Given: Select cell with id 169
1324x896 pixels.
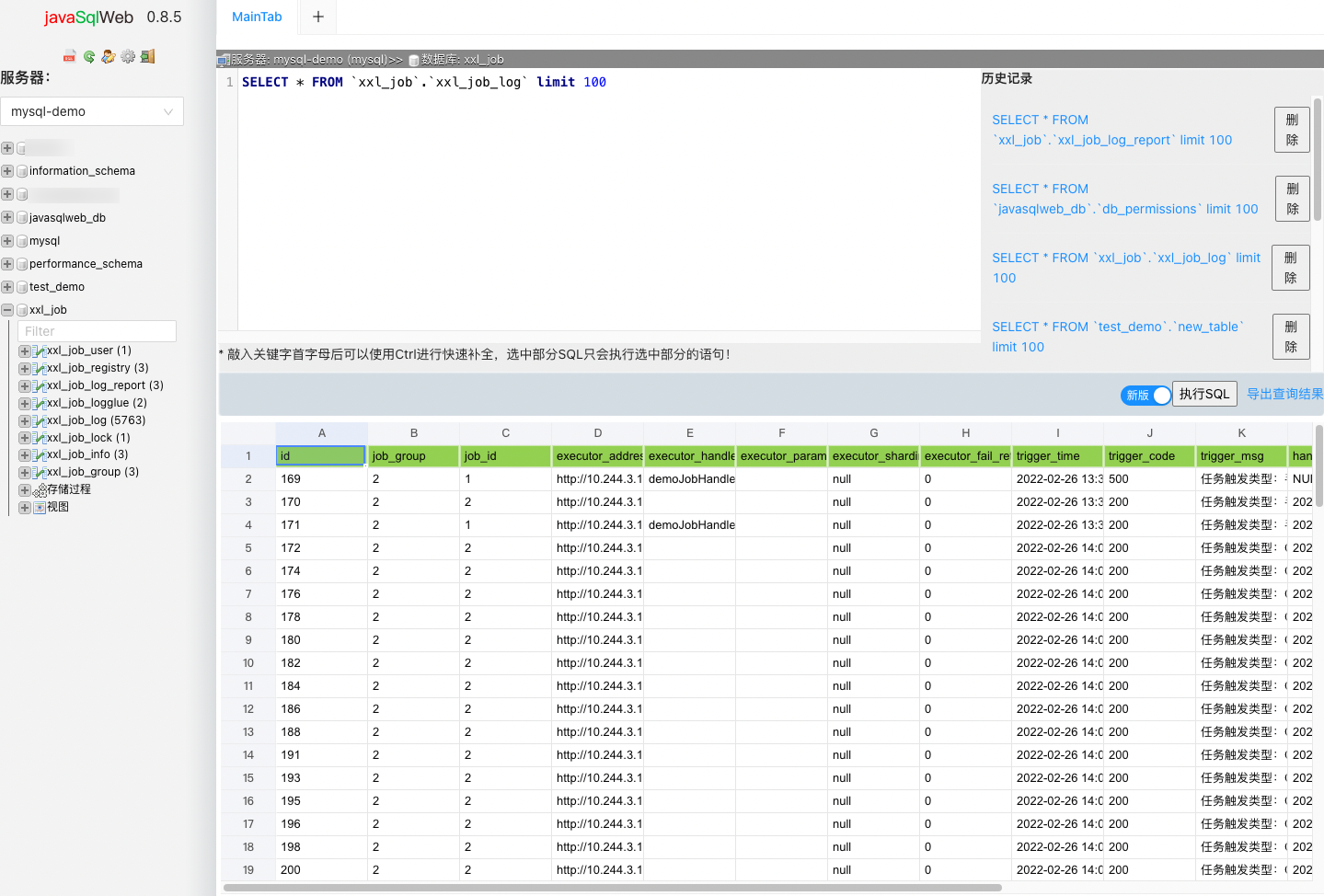Looking at the screenshot, I should coord(322,479).
